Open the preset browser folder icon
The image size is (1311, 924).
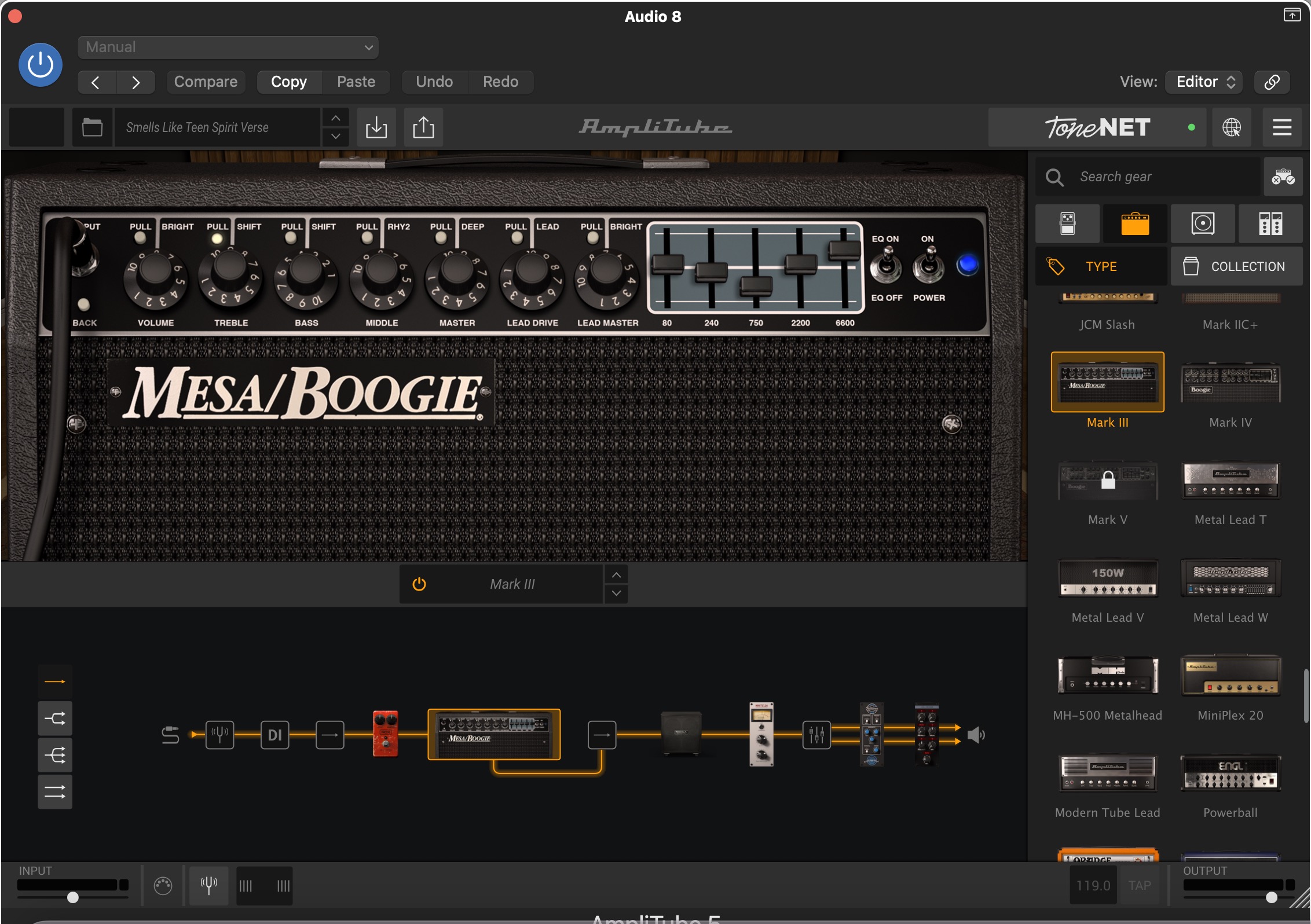92,127
